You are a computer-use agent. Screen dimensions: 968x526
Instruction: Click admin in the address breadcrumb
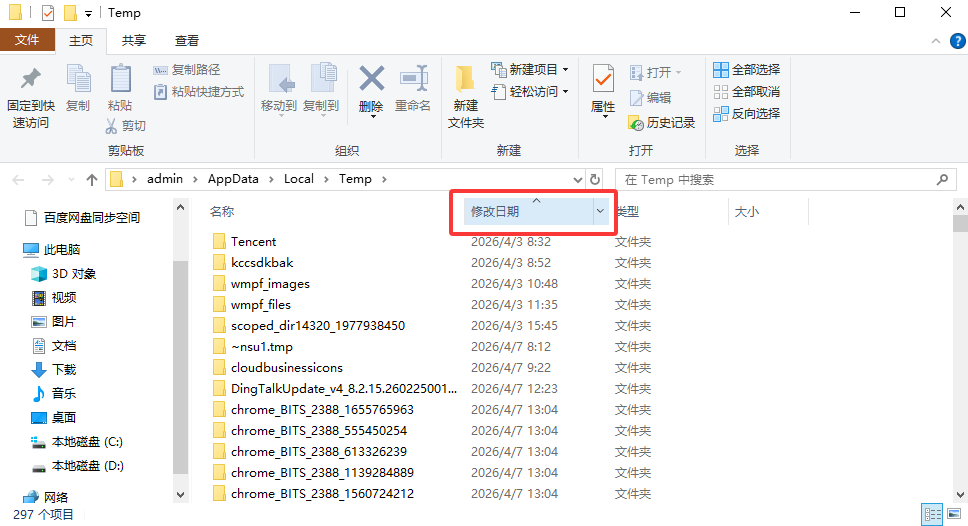[165, 179]
